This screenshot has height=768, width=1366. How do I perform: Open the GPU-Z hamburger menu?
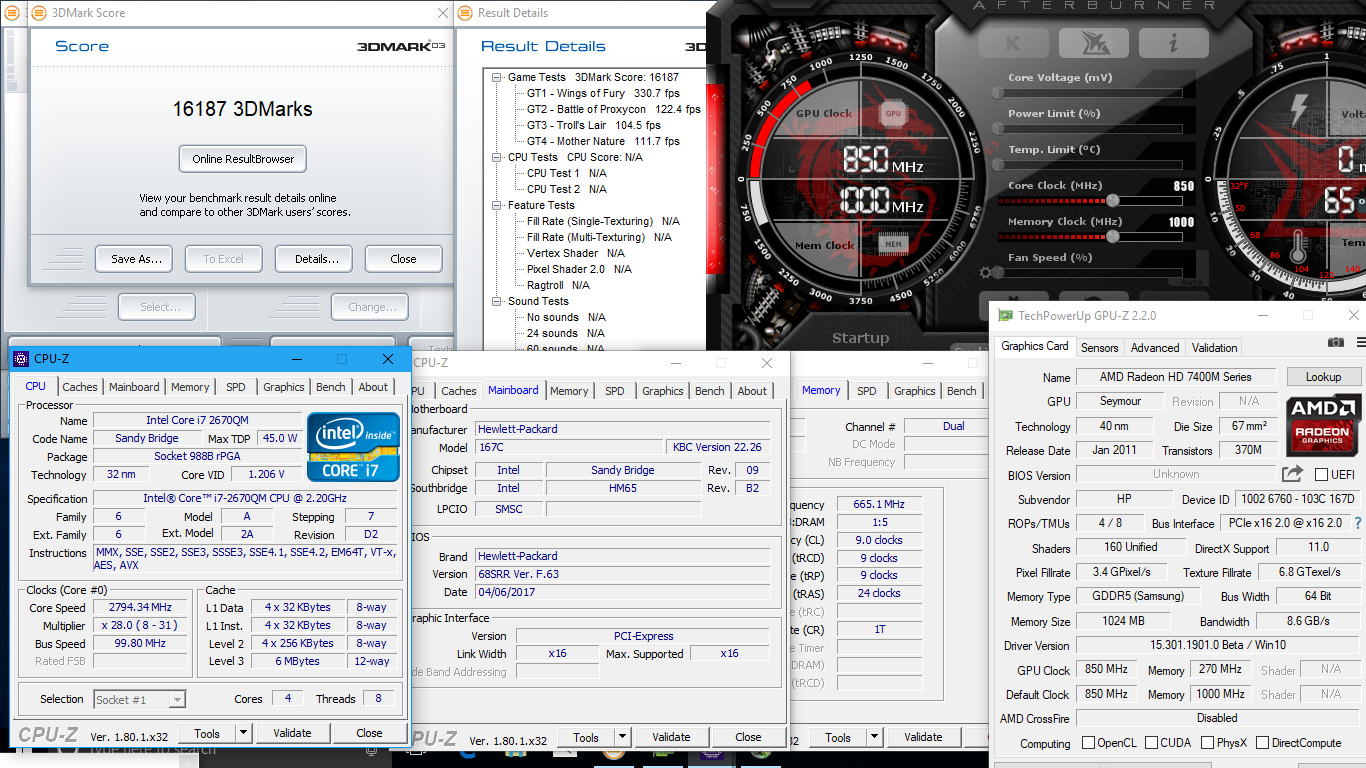click(x=1361, y=342)
